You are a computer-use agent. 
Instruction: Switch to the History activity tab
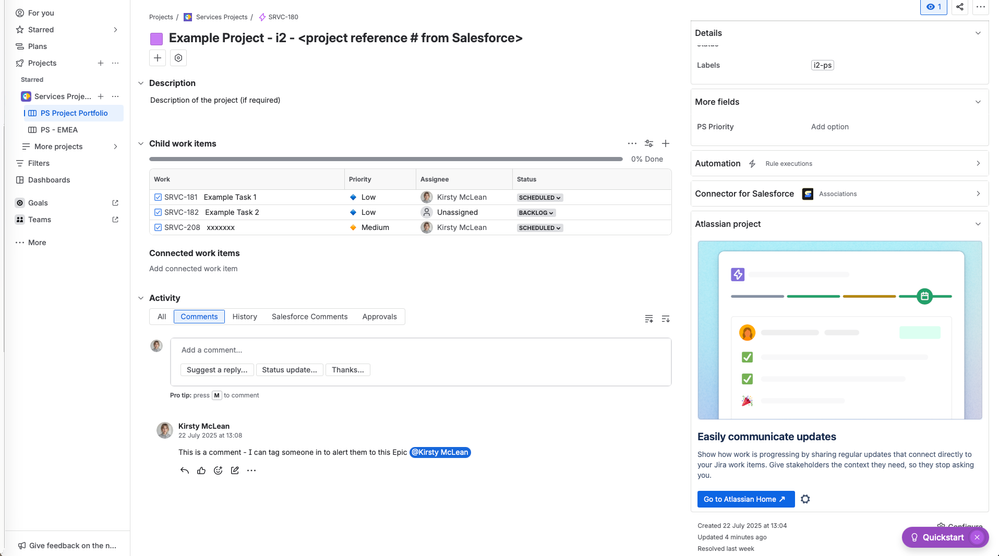pyautogui.click(x=245, y=317)
